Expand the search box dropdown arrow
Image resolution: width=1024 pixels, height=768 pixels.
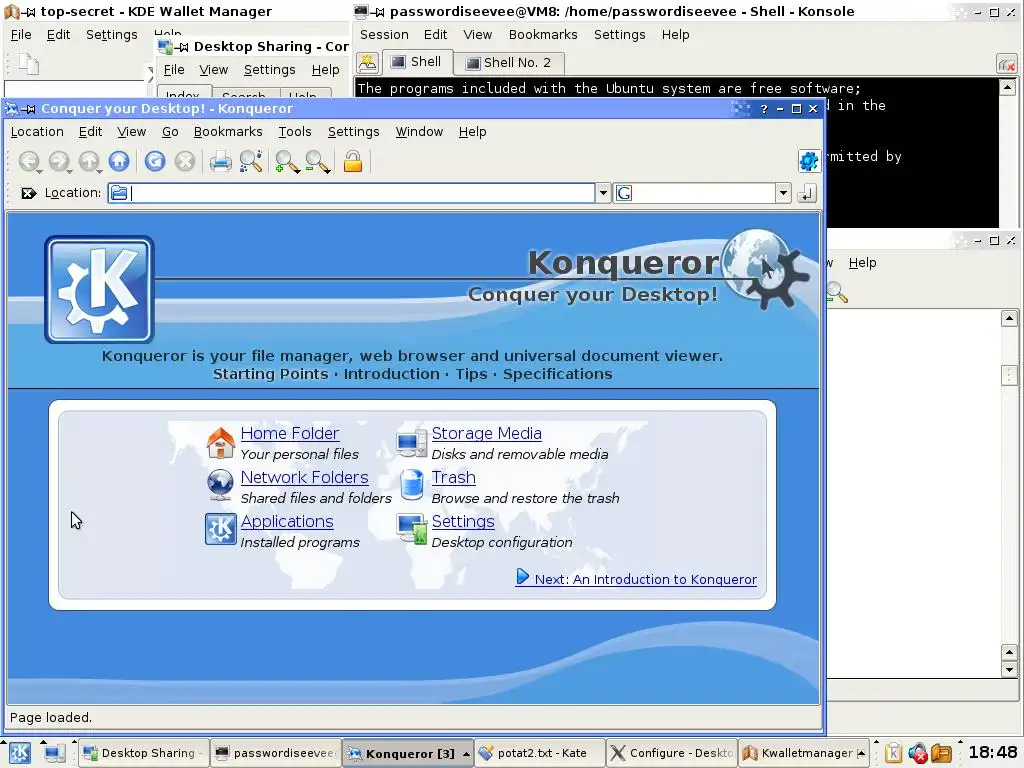783,193
